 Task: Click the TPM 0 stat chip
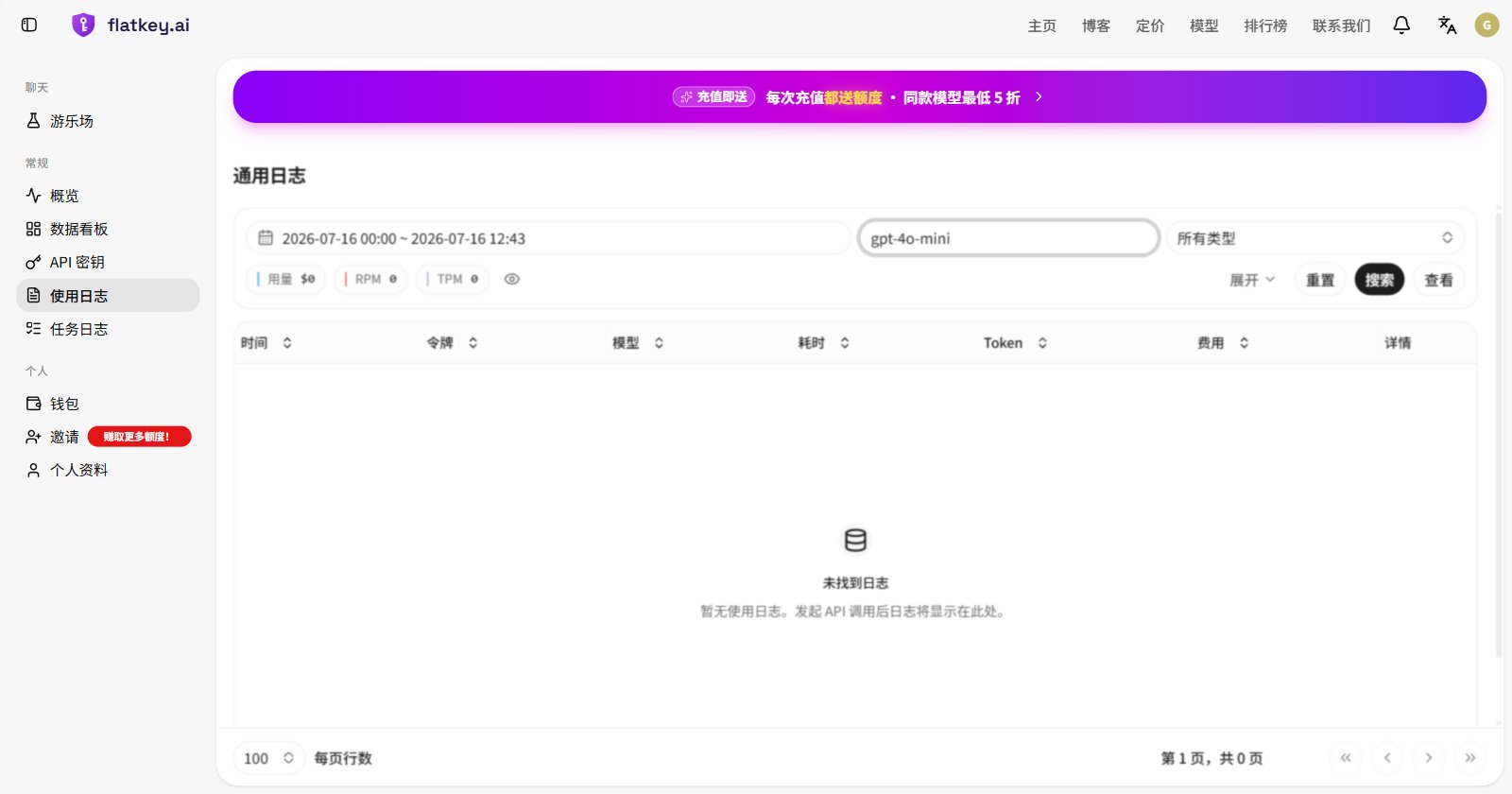(x=453, y=279)
